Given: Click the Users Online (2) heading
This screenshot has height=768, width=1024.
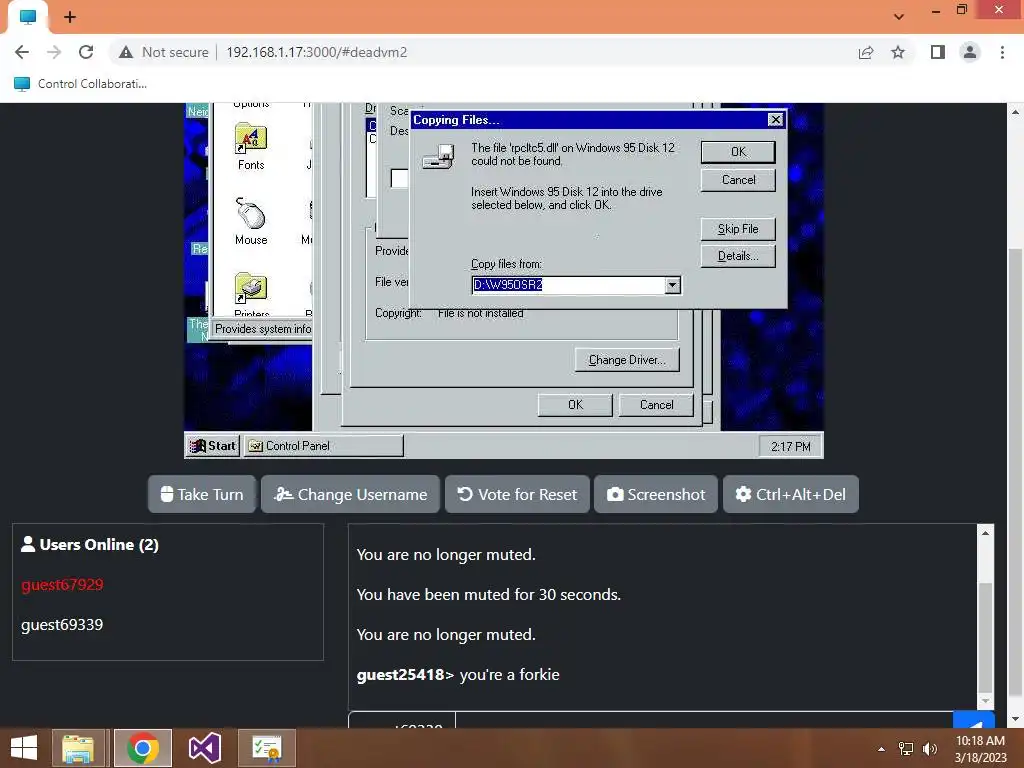Looking at the screenshot, I should point(90,545).
